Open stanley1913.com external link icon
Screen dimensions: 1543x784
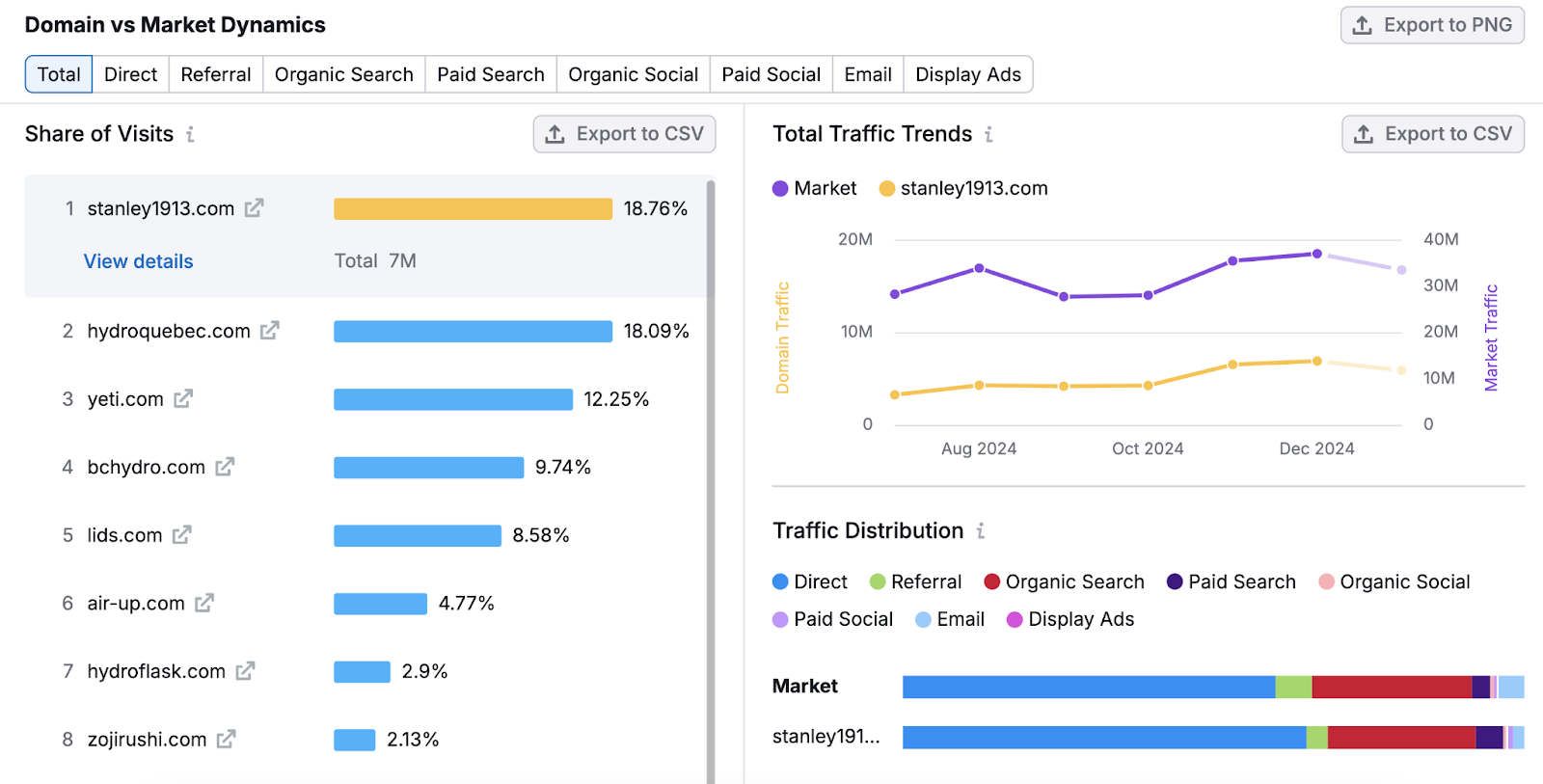254,208
